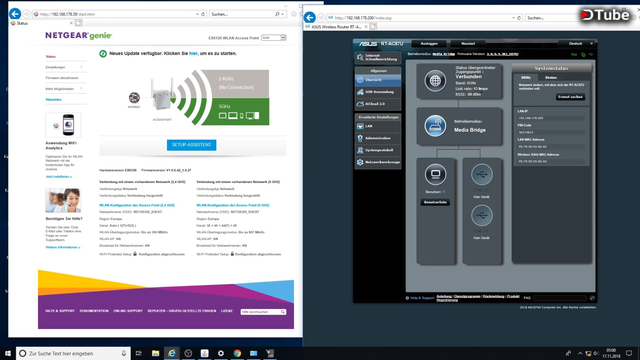Open USB Anwendung in ASUS sidebar
This screenshot has width=640, height=360.
pyautogui.click(x=378, y=92)
